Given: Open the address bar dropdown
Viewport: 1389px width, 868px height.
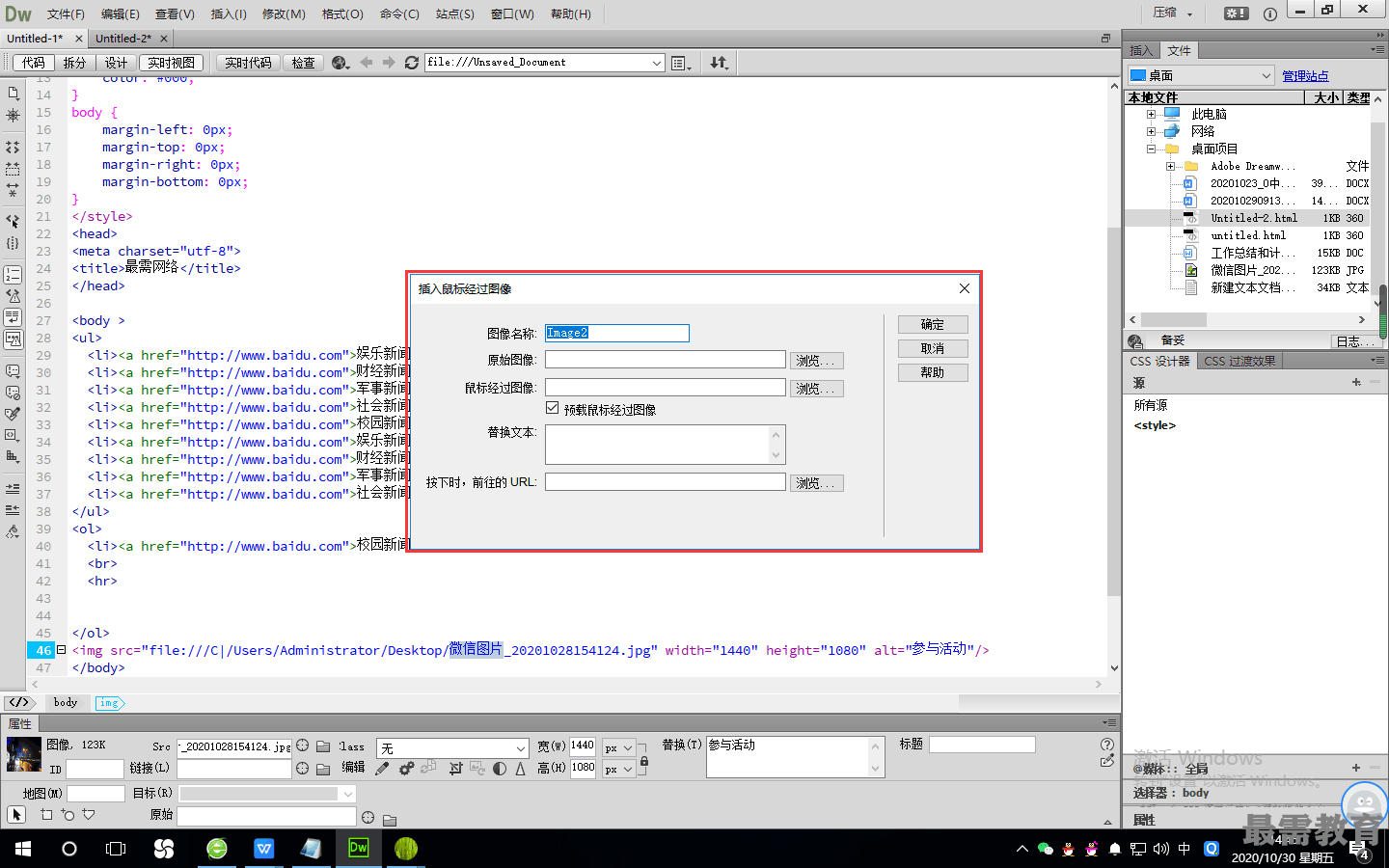Looking at the screenshot, I should pos(657,63).
